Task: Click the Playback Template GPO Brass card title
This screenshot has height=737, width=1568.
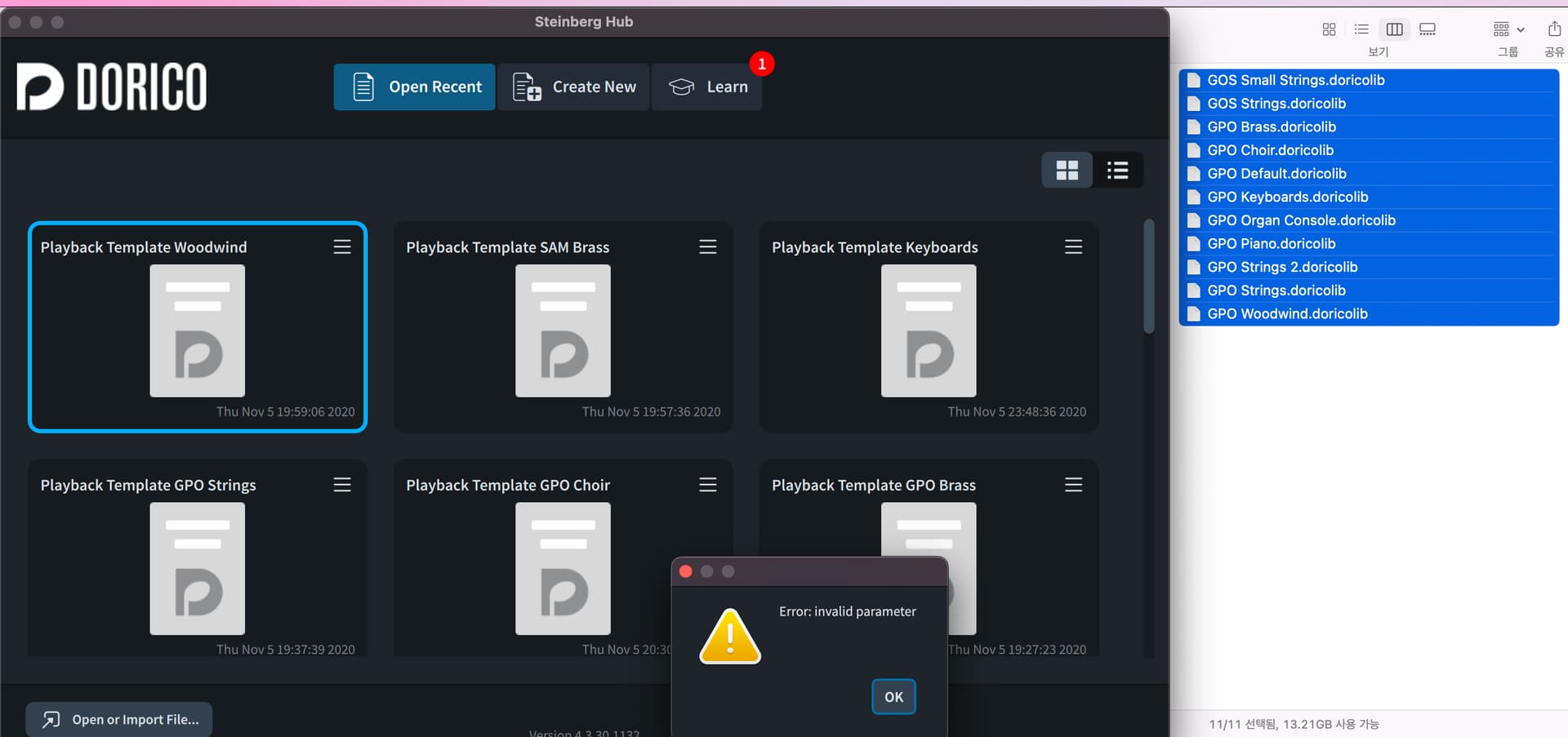Action: pyautogui.click(x=874, y=485)
